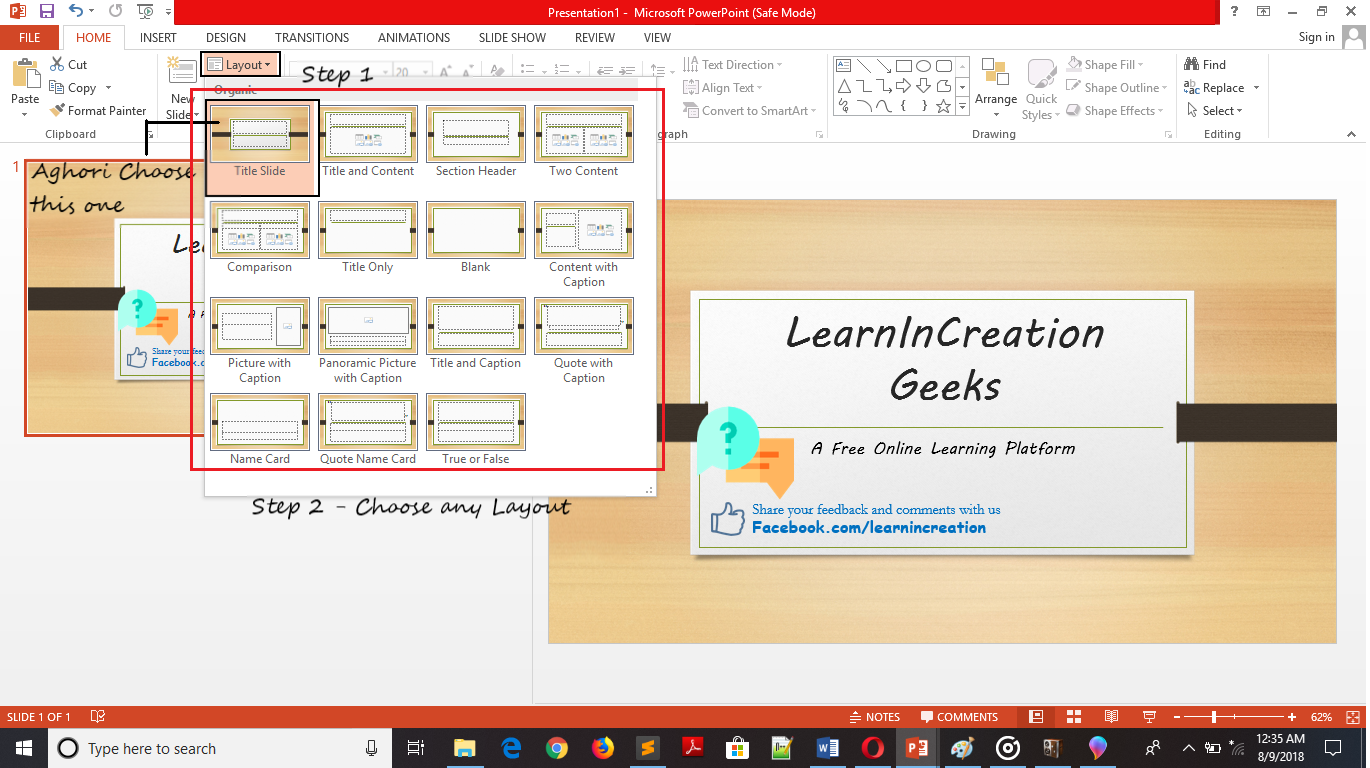Click the Sign in link

tap(1316, 38)
